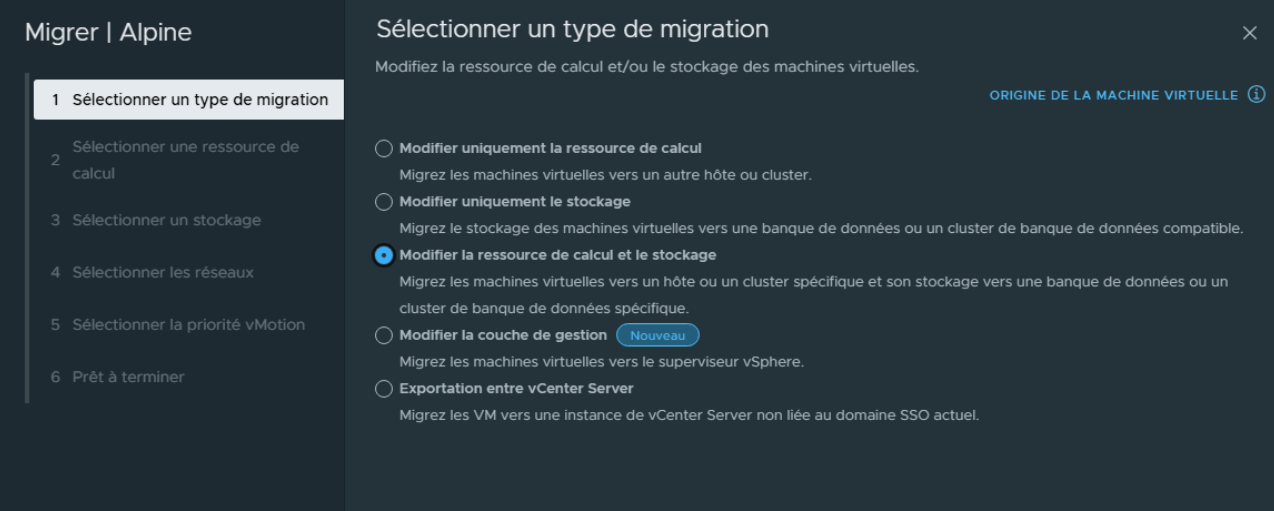Click description about migrating to another host or cluster
Image resolution: width=1274 pixels, height=511 pixels.
pyautogui.click(x=605, y=175)
